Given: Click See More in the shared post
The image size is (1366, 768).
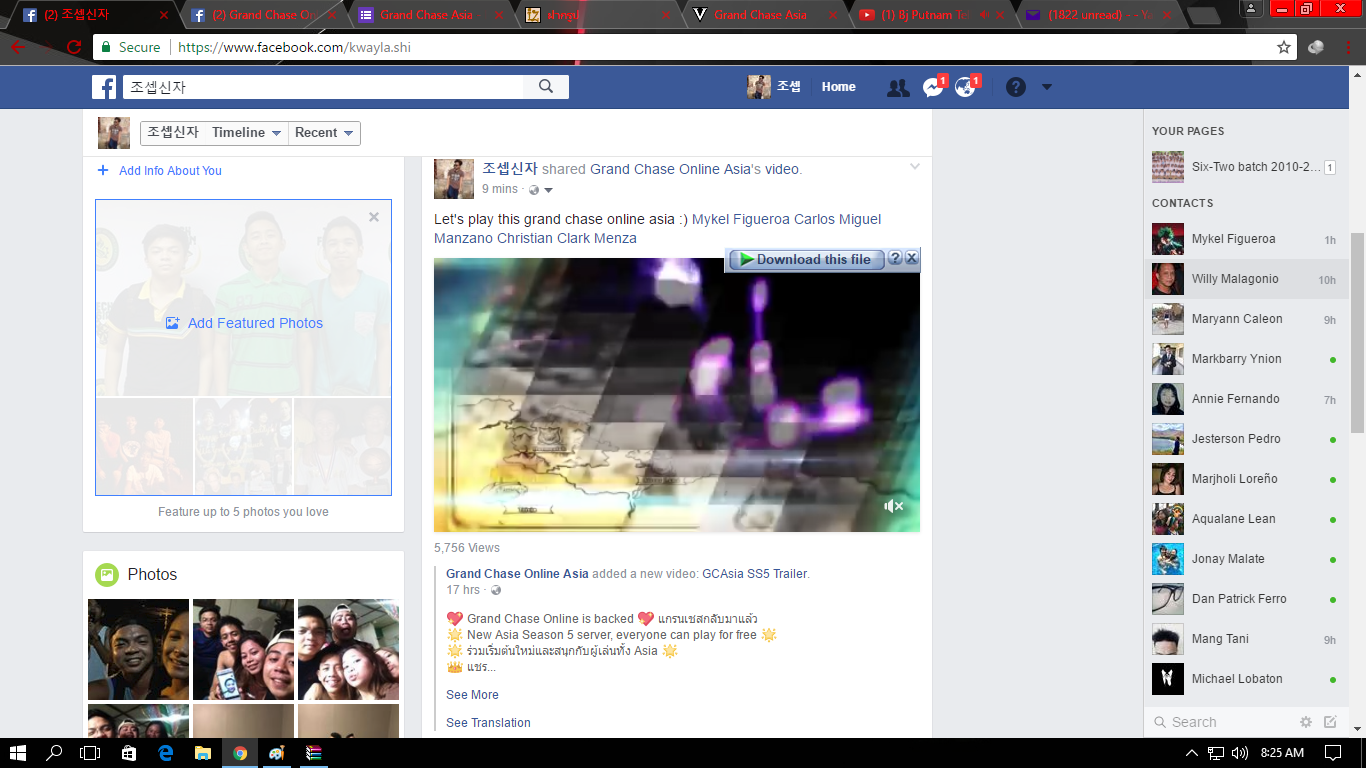Looking at the screenshot, I should 472,695.
